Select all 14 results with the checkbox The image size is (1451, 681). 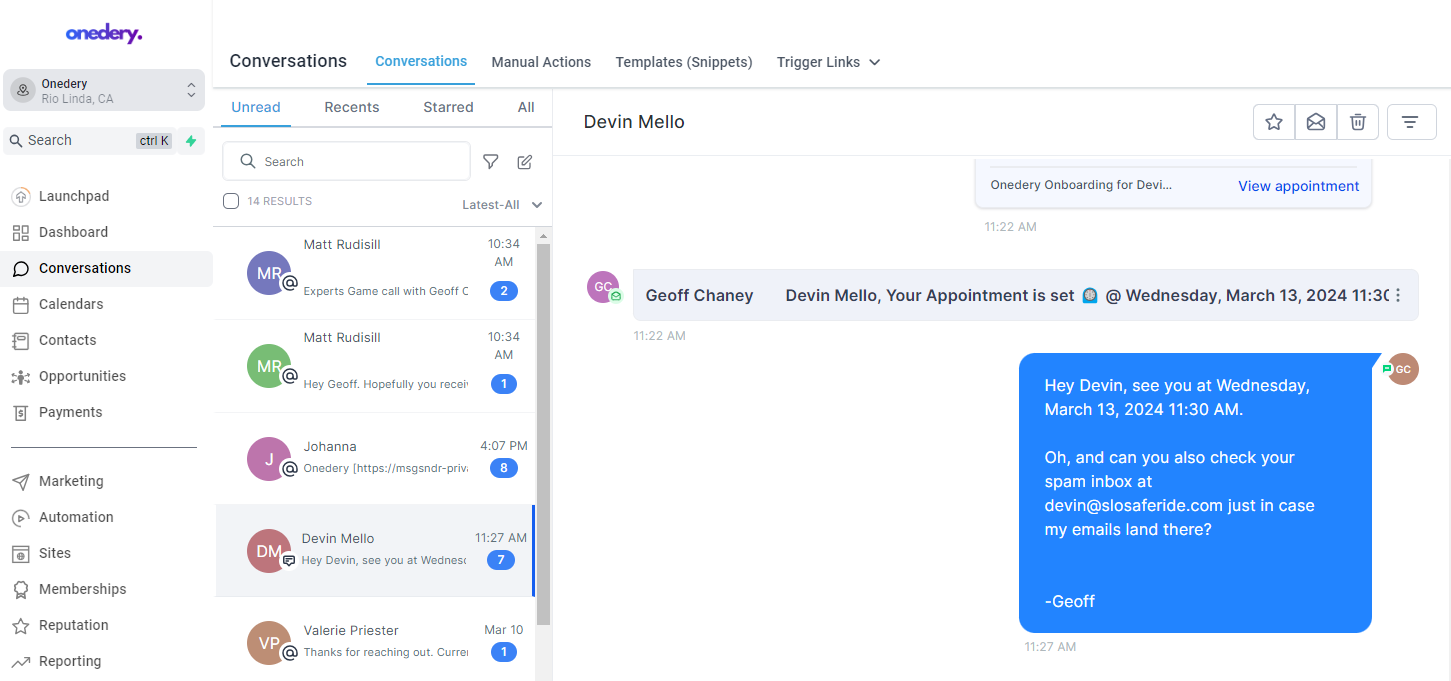coord(230,200)
